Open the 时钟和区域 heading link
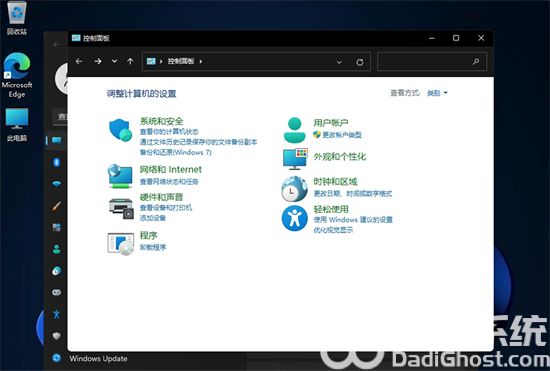550x371 pixels. coord(335,182)
